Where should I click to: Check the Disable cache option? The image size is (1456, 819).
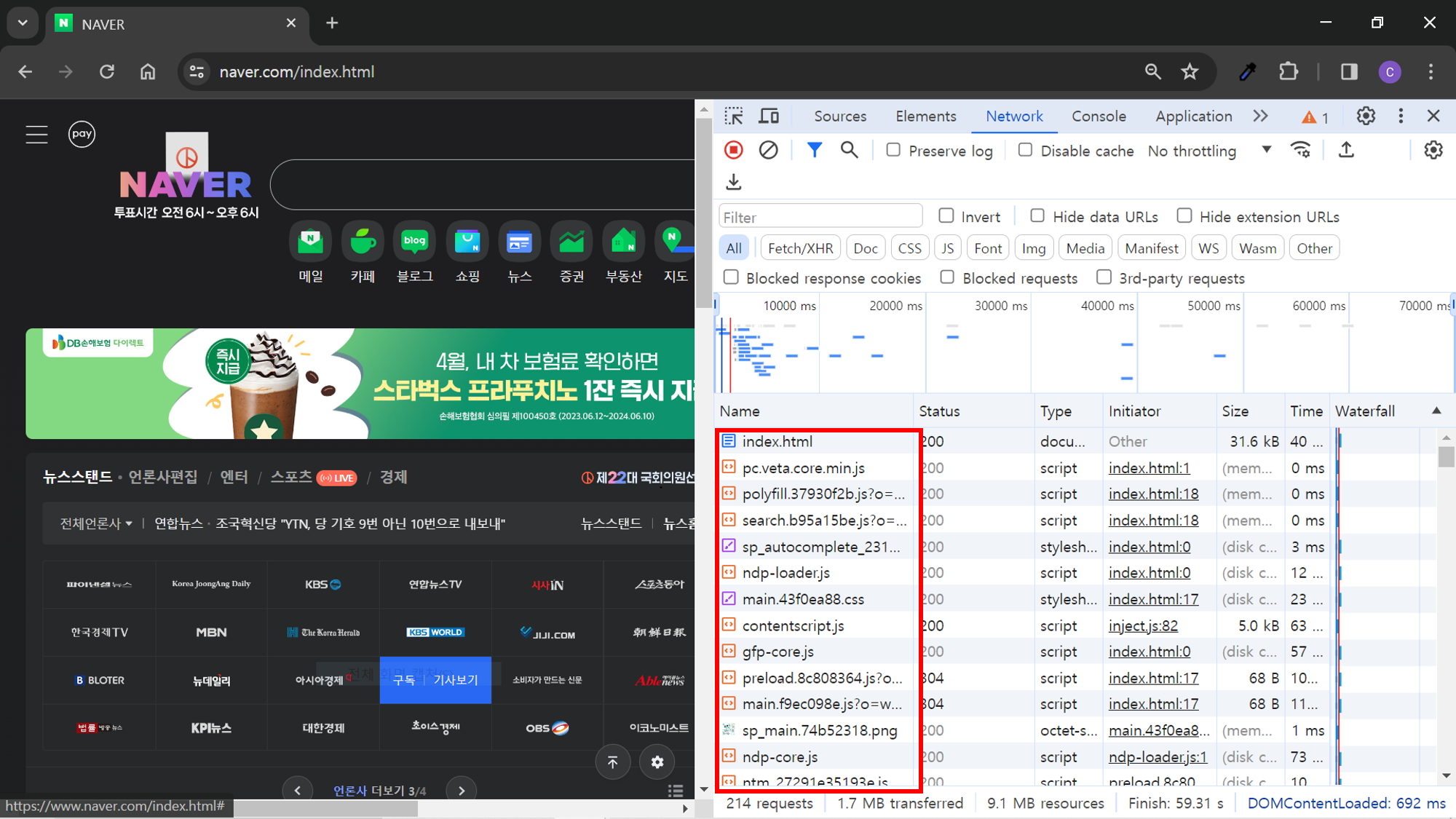[x=1025, y=150]
